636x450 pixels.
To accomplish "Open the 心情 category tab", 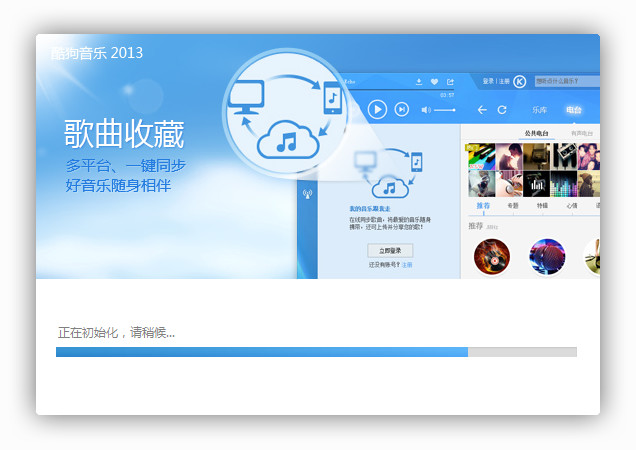I will (x=572, y=206).
